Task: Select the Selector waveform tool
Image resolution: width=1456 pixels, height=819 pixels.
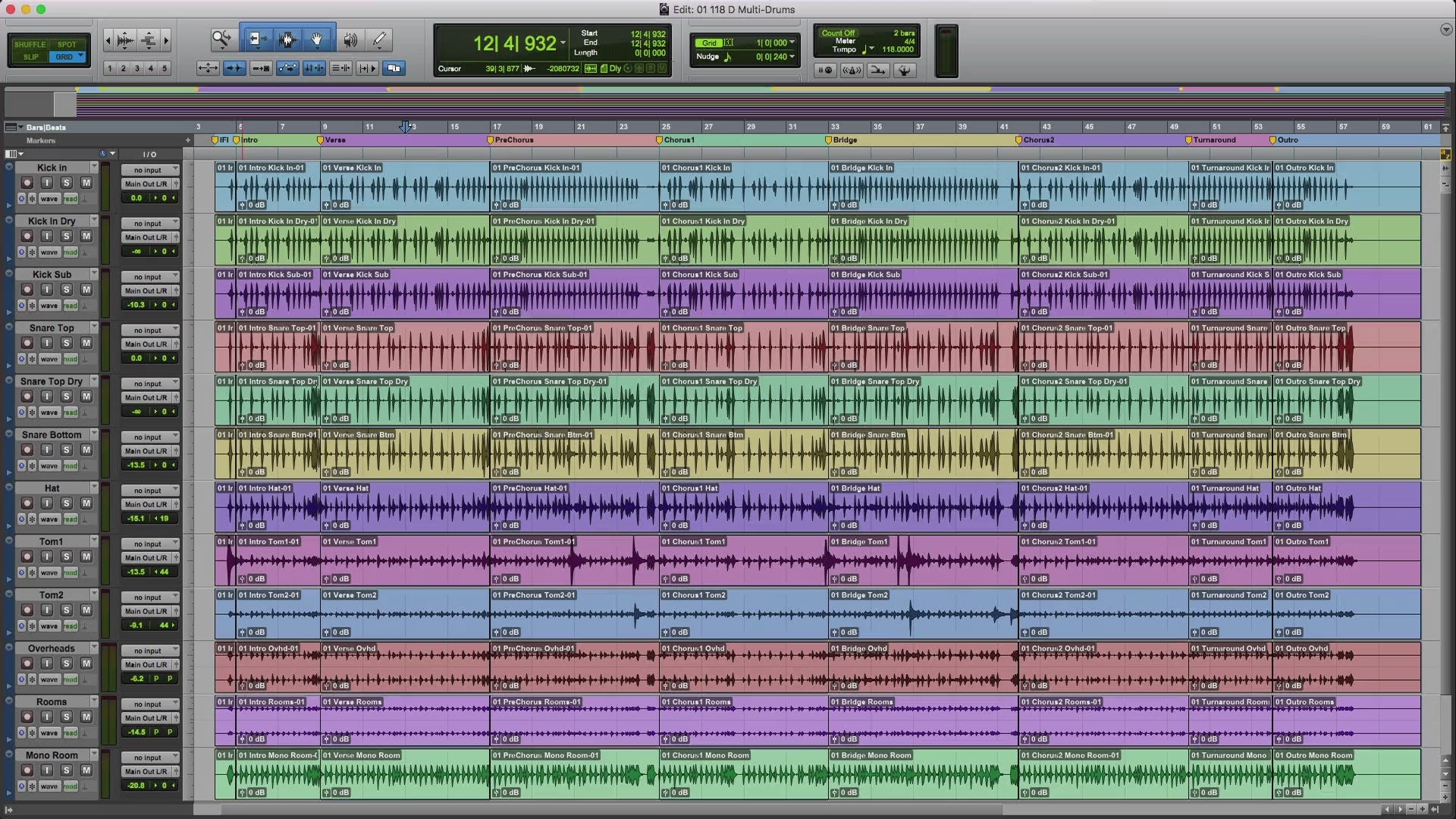Action: 287,39
